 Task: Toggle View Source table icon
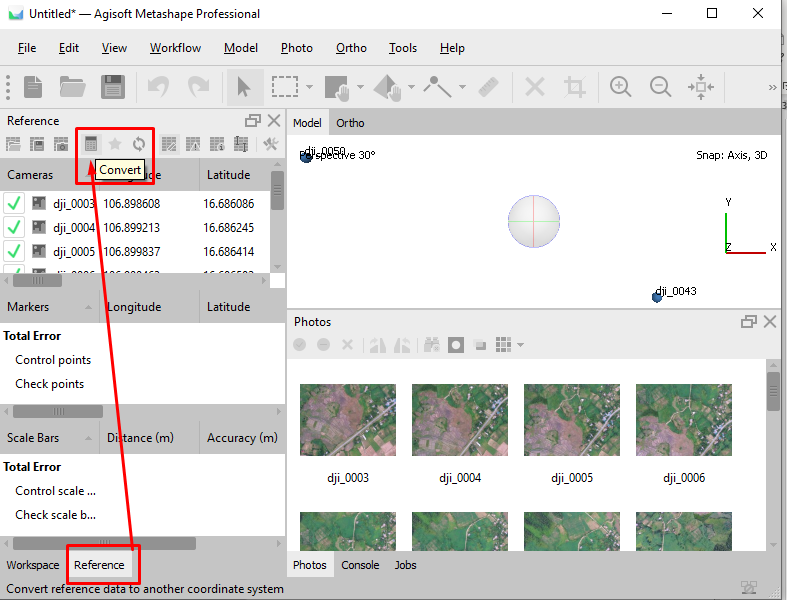(x=169, y=145)
